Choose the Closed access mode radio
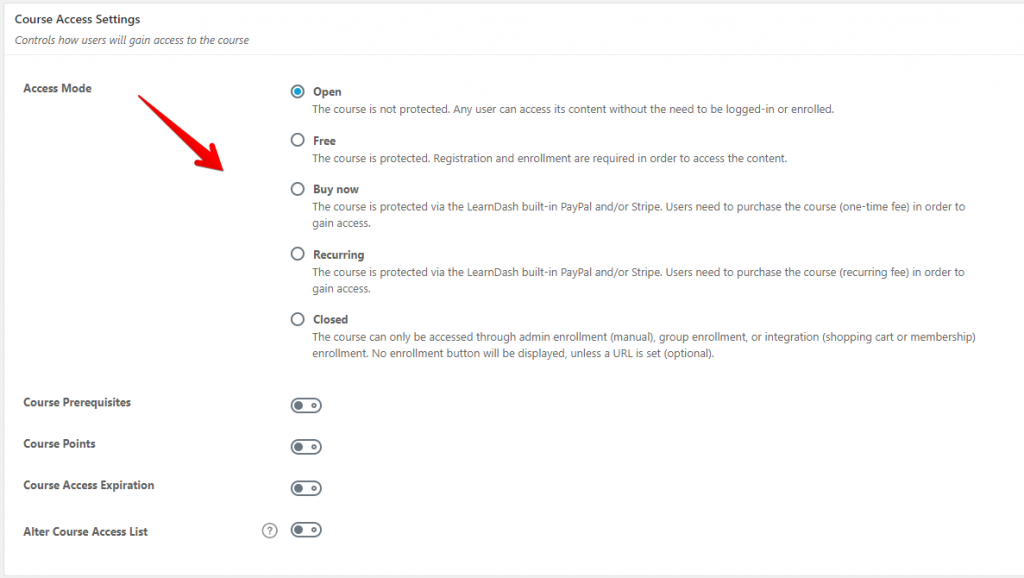The image size is (1024, 578). pos(297,319)
